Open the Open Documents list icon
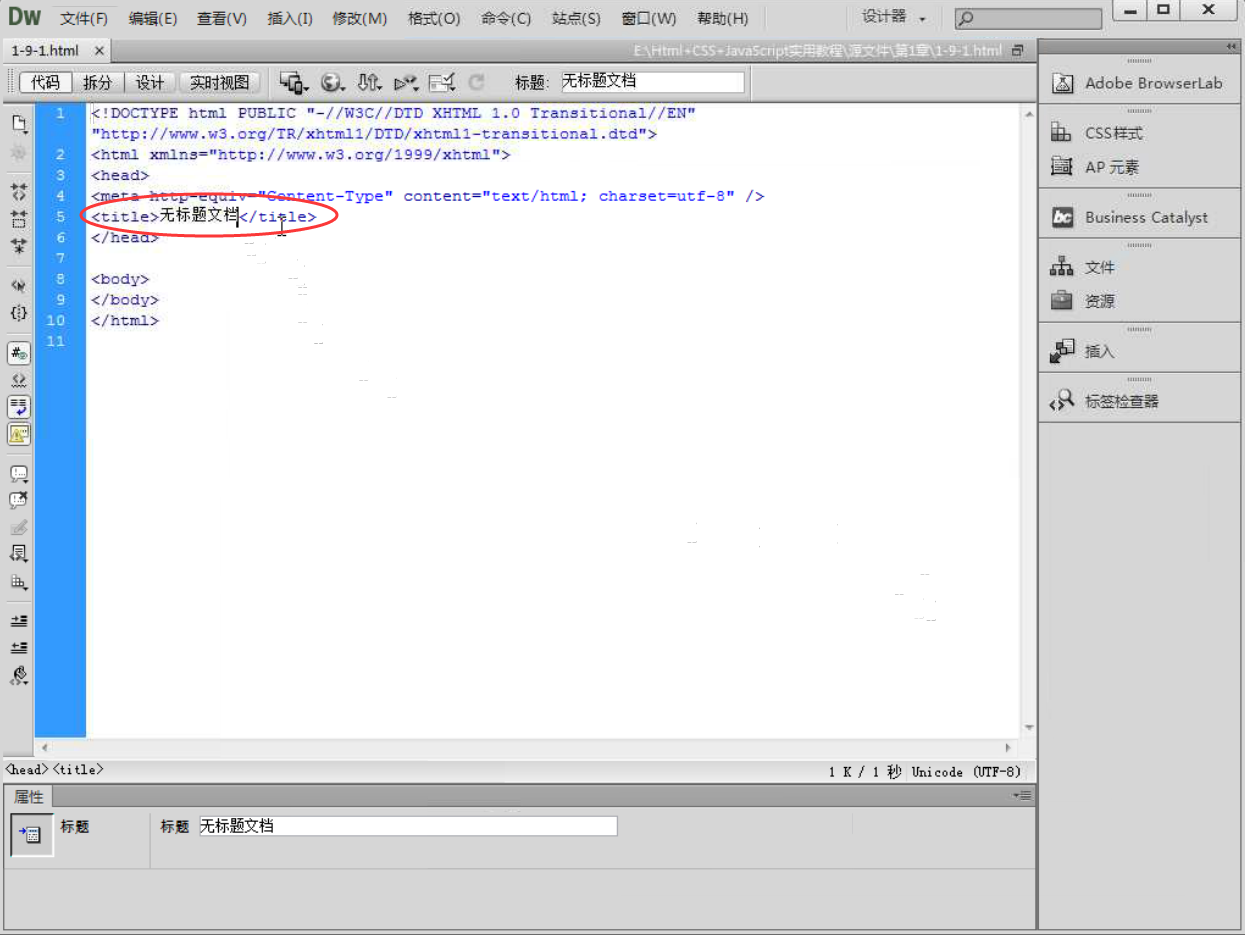 click(x=19, y=124)
